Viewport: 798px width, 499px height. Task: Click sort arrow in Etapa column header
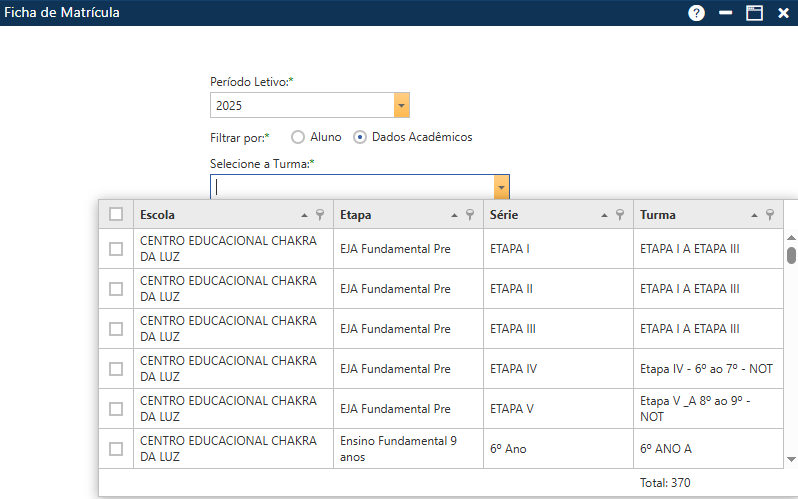(454, 214)
